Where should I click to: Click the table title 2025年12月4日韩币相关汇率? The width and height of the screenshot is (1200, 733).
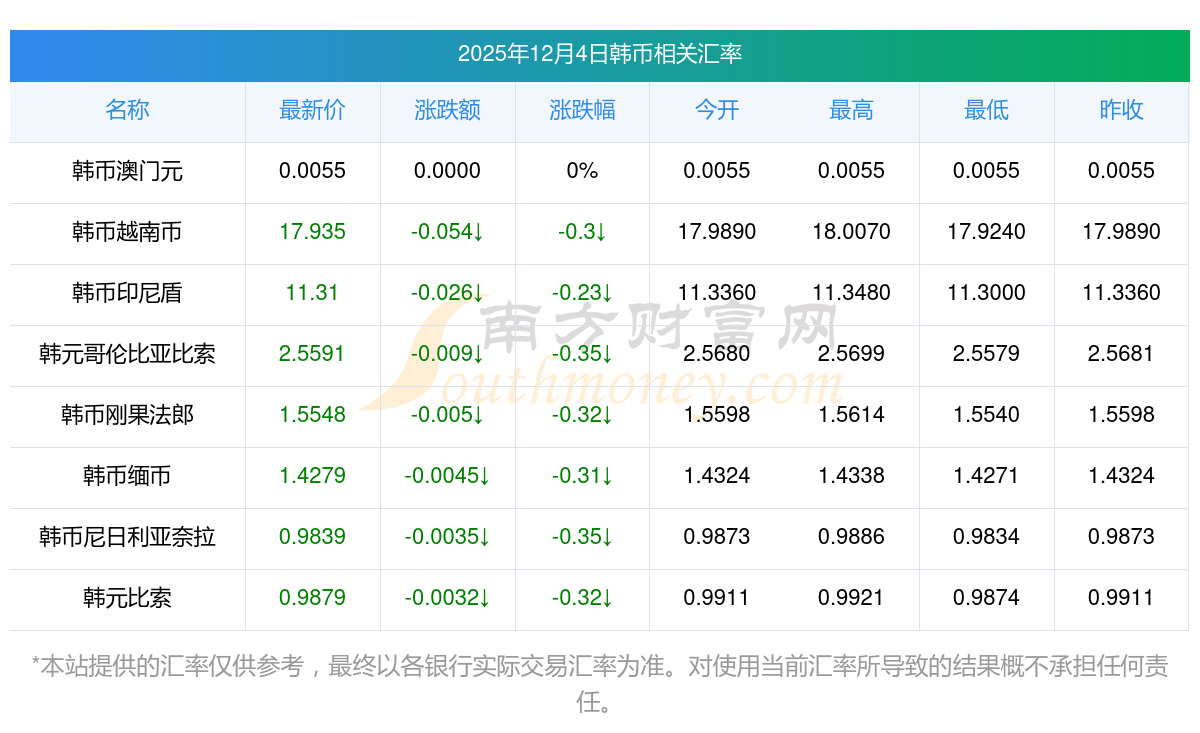600,54
